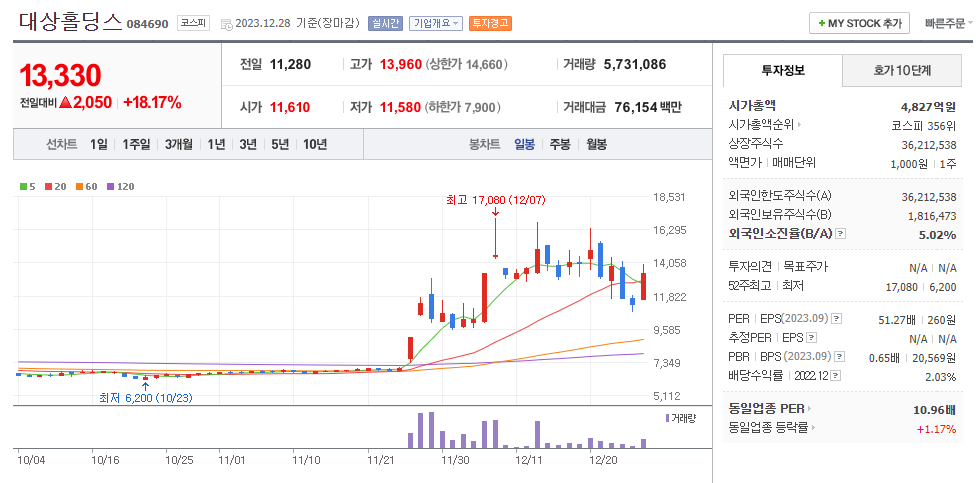Select the 1주일 line chart period
Image resolution: width=976 pixels, height=483 pixels.
point(136,144)
